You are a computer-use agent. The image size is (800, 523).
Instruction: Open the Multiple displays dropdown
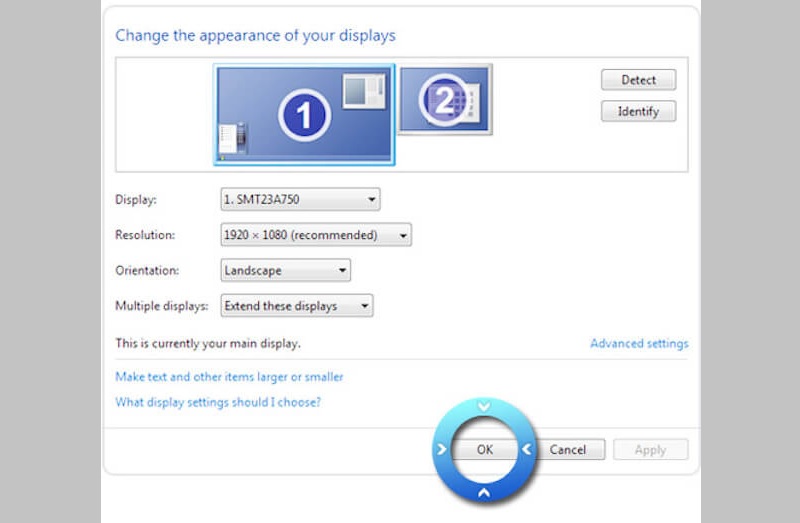pos(296,306)
